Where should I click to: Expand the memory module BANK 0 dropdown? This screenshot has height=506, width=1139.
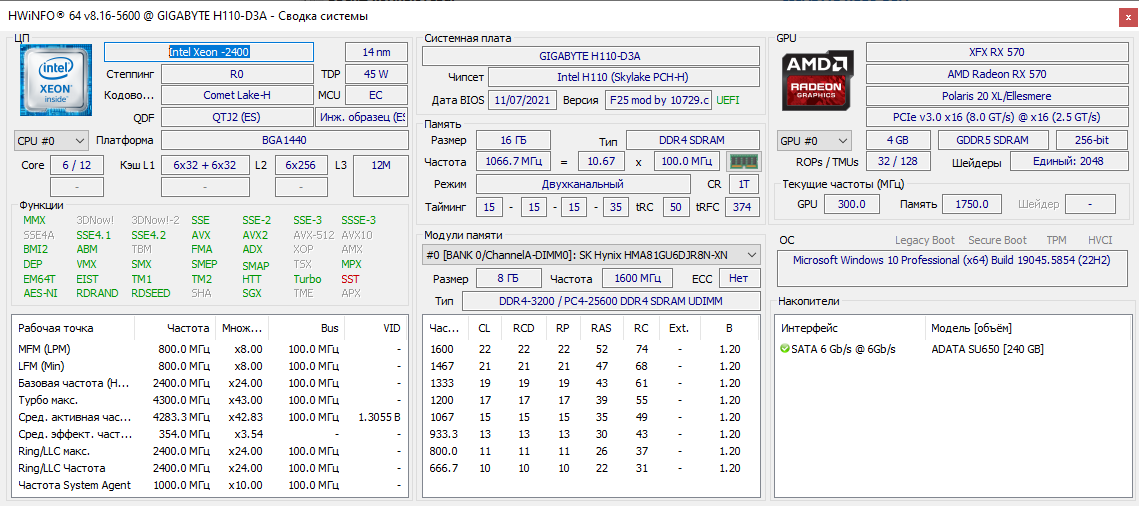click(x=591, y=255)
